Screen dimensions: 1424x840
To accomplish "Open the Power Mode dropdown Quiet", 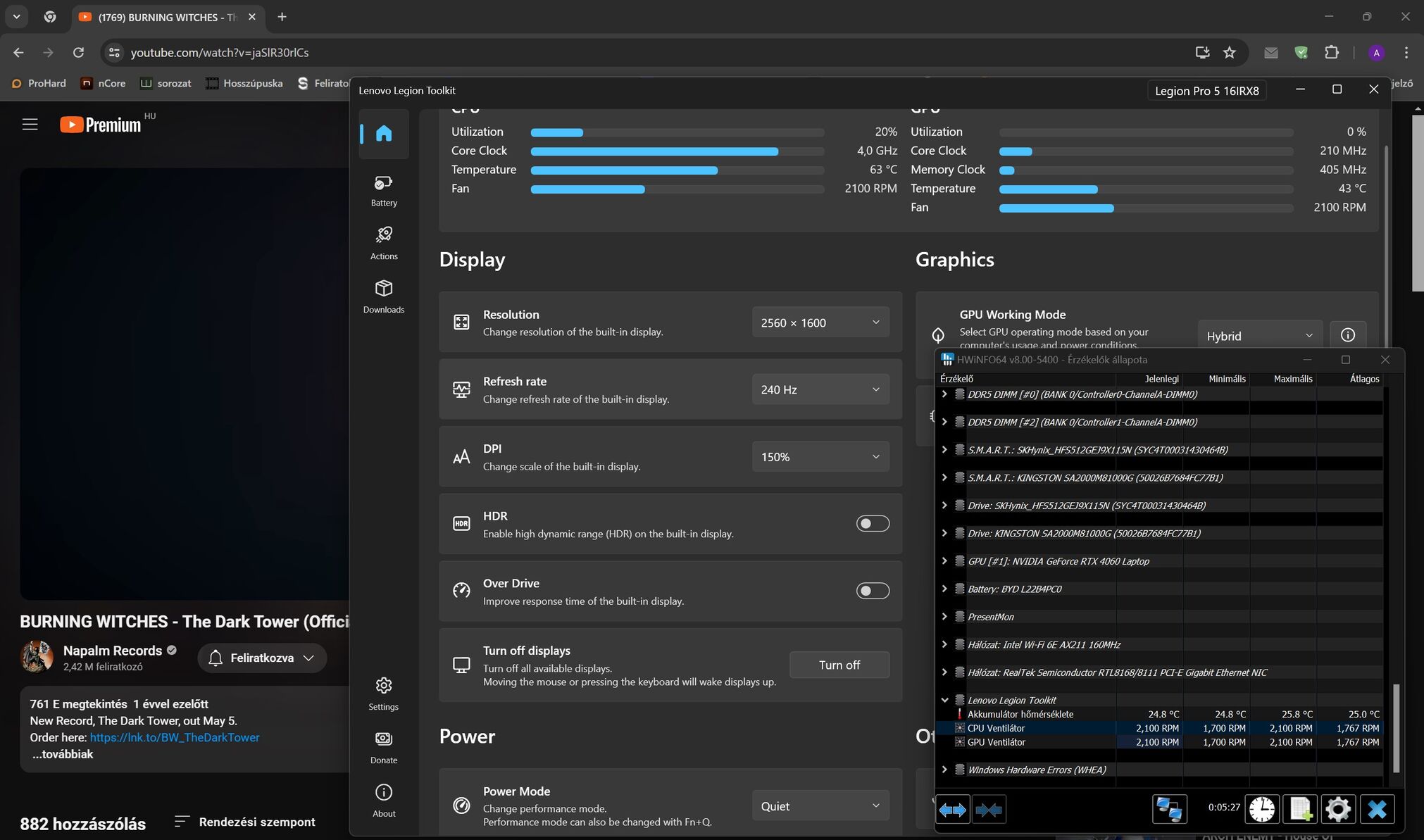I will tap(820, 806).
